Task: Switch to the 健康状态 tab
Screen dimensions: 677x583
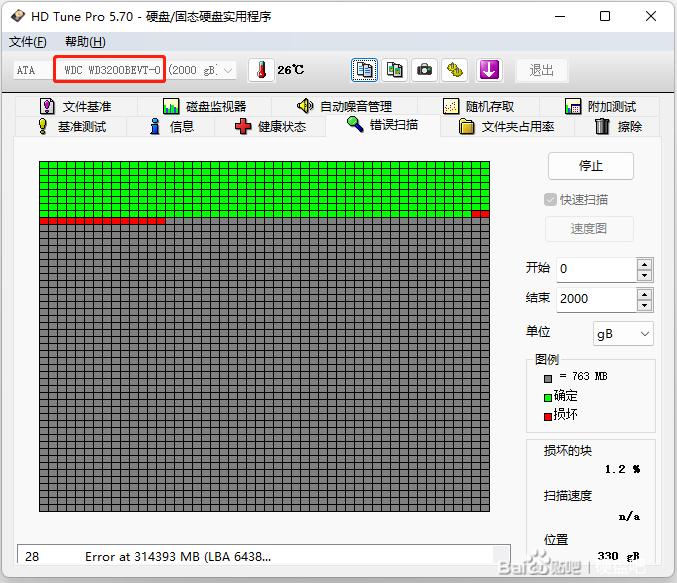Action: 270,127
